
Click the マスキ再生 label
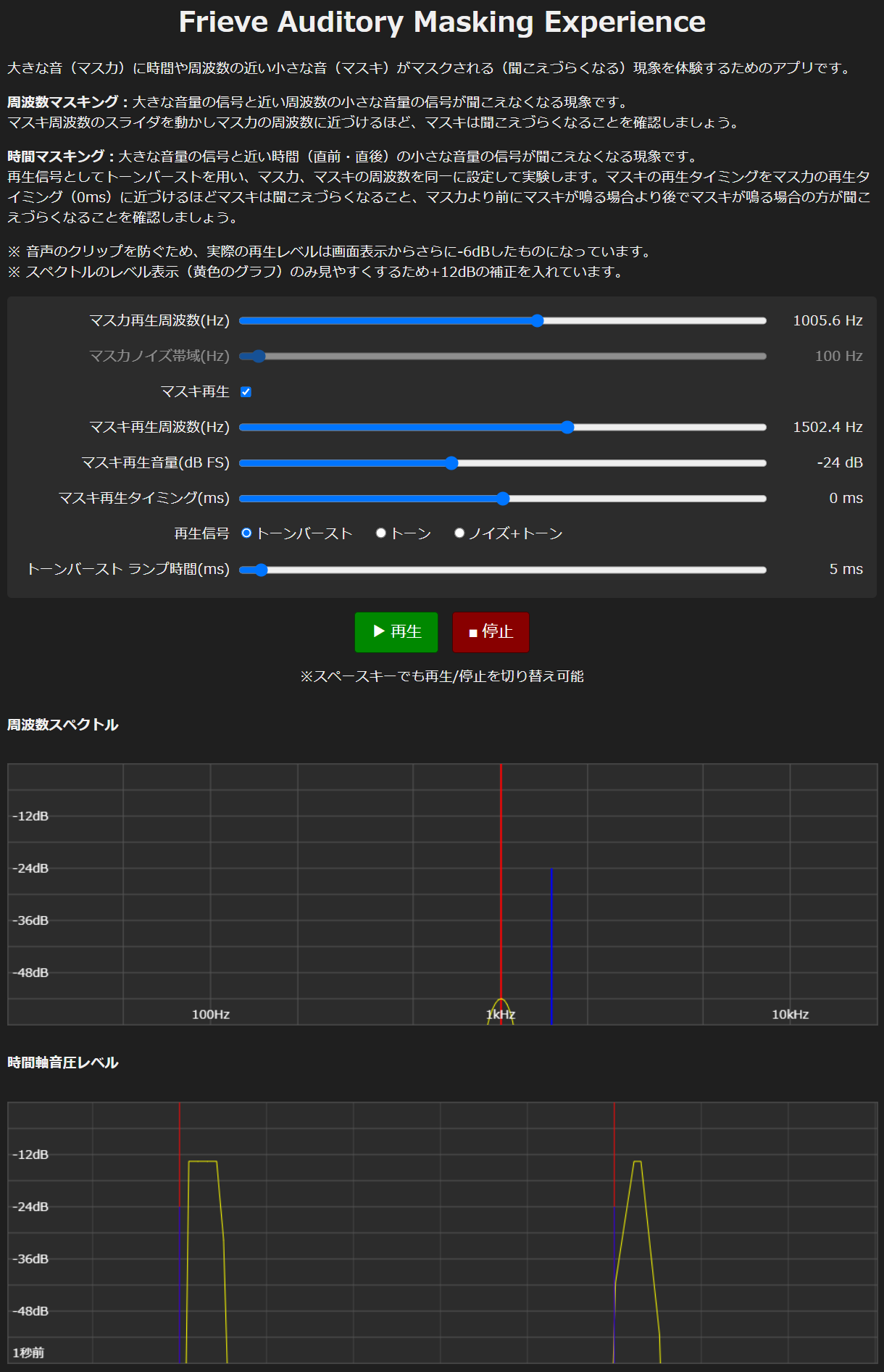(x=195, y=391)
